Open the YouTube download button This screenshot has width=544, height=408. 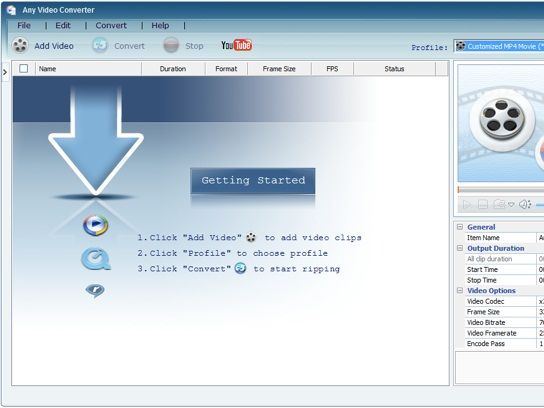(x=237, y=45)
